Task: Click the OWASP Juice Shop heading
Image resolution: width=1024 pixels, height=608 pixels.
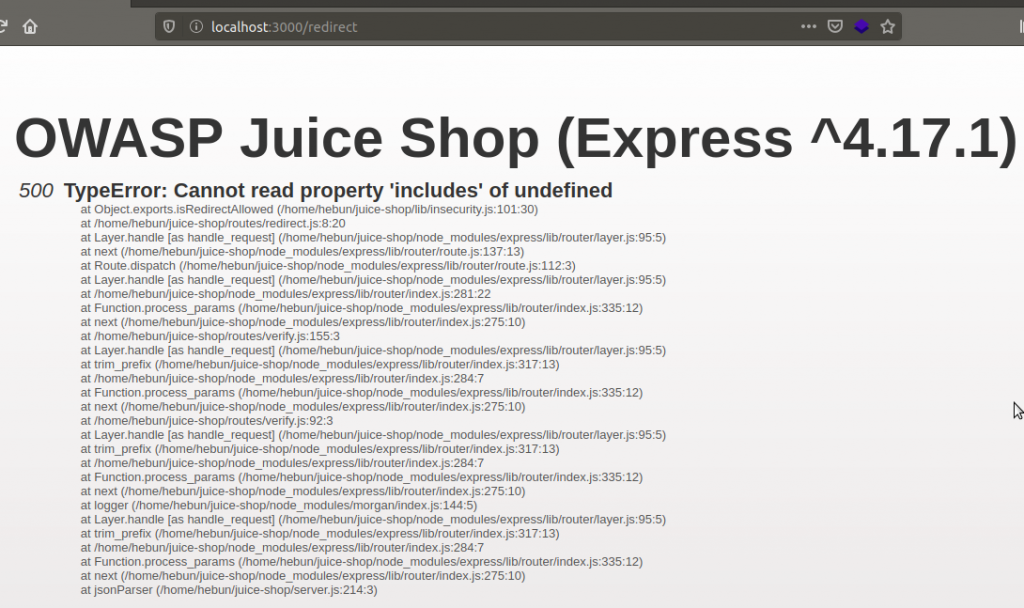Action: click(x=516, y=138)
